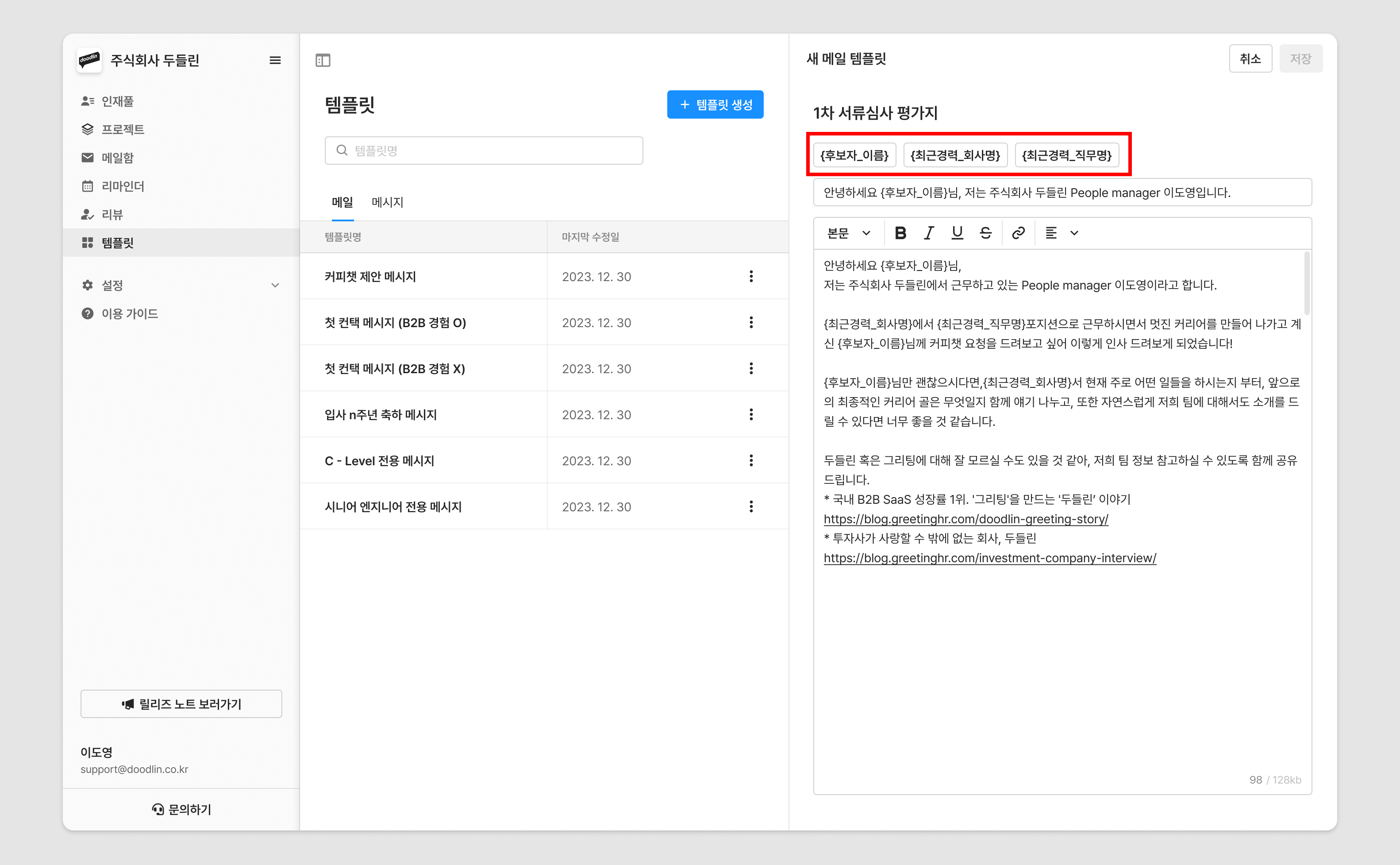1400x865 pixels.
Task: Collapse sidebar using hamburger menu icon
Action: 275,60
